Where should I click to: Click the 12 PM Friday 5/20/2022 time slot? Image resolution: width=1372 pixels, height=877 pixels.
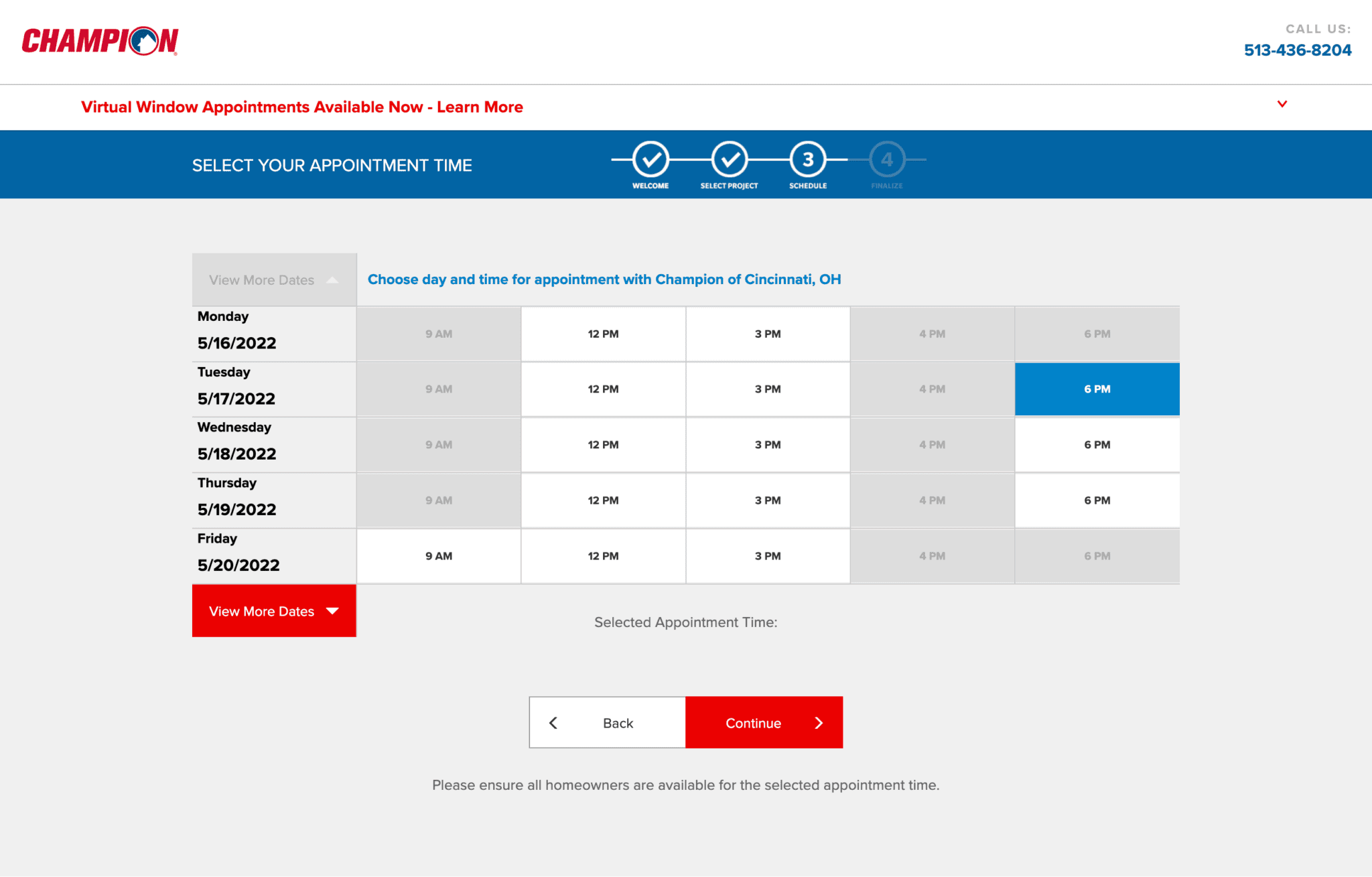[x=603, y=556]
